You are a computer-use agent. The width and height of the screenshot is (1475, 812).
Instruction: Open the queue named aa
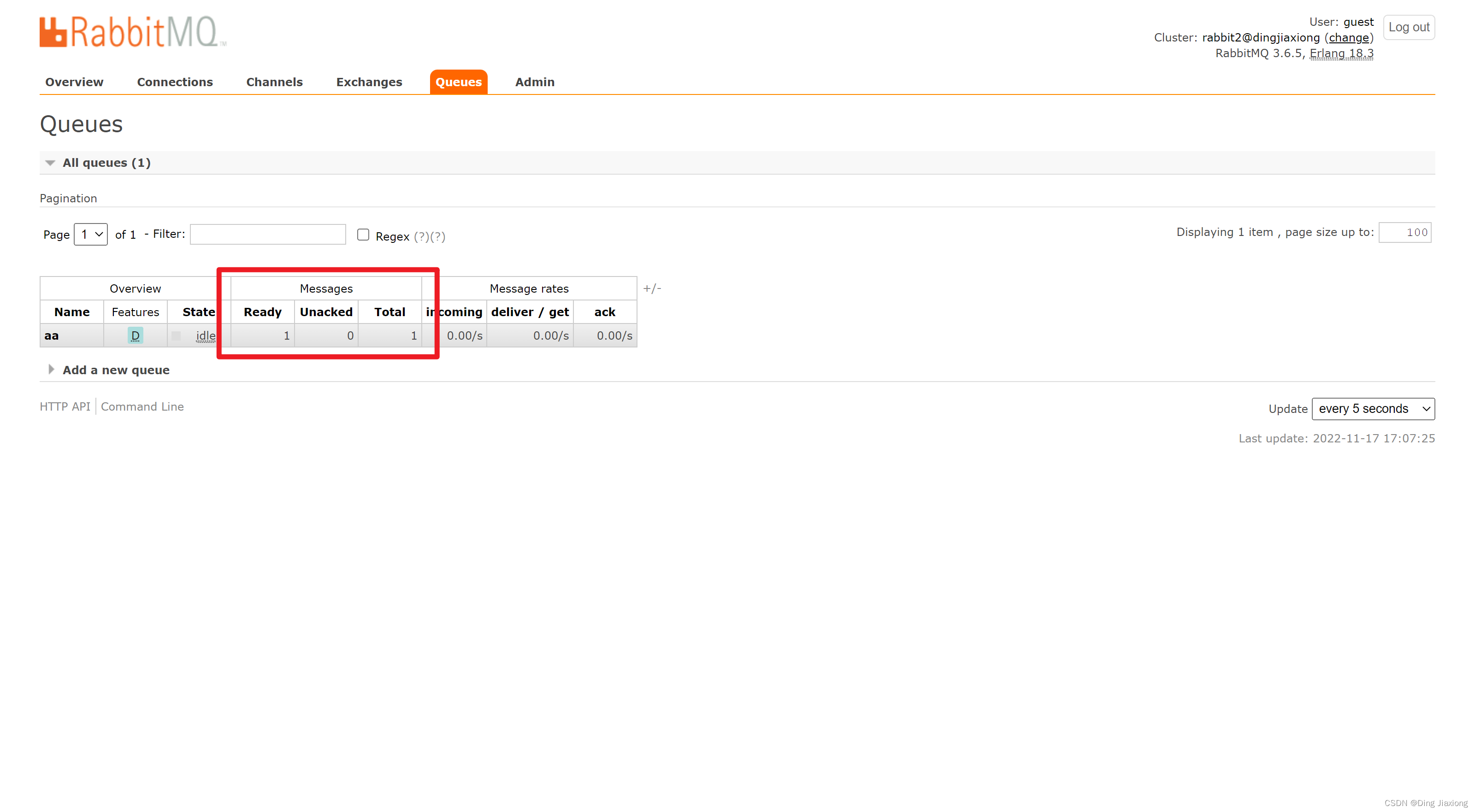pos(52,335)
